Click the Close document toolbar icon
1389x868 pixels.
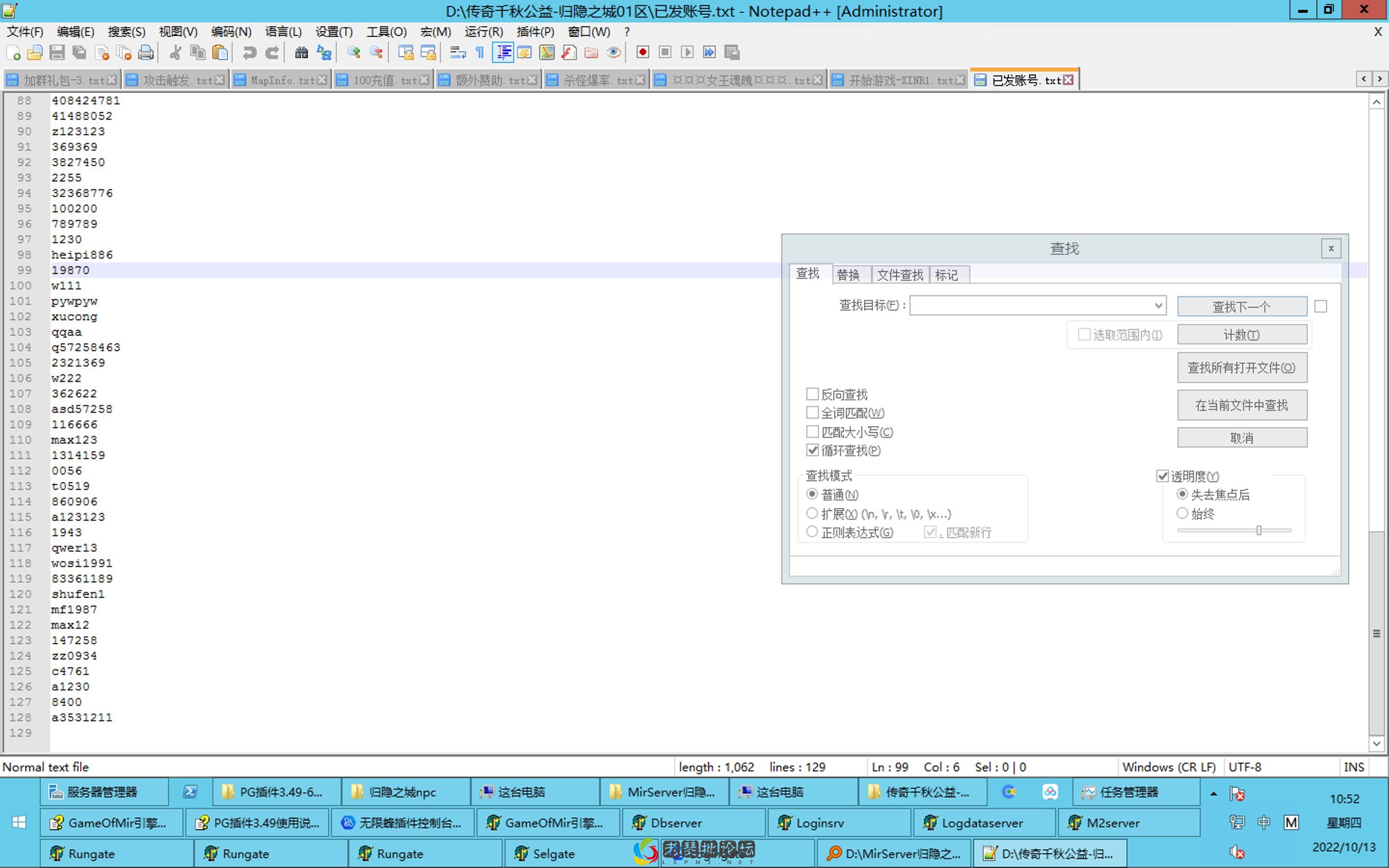point(102,53)
